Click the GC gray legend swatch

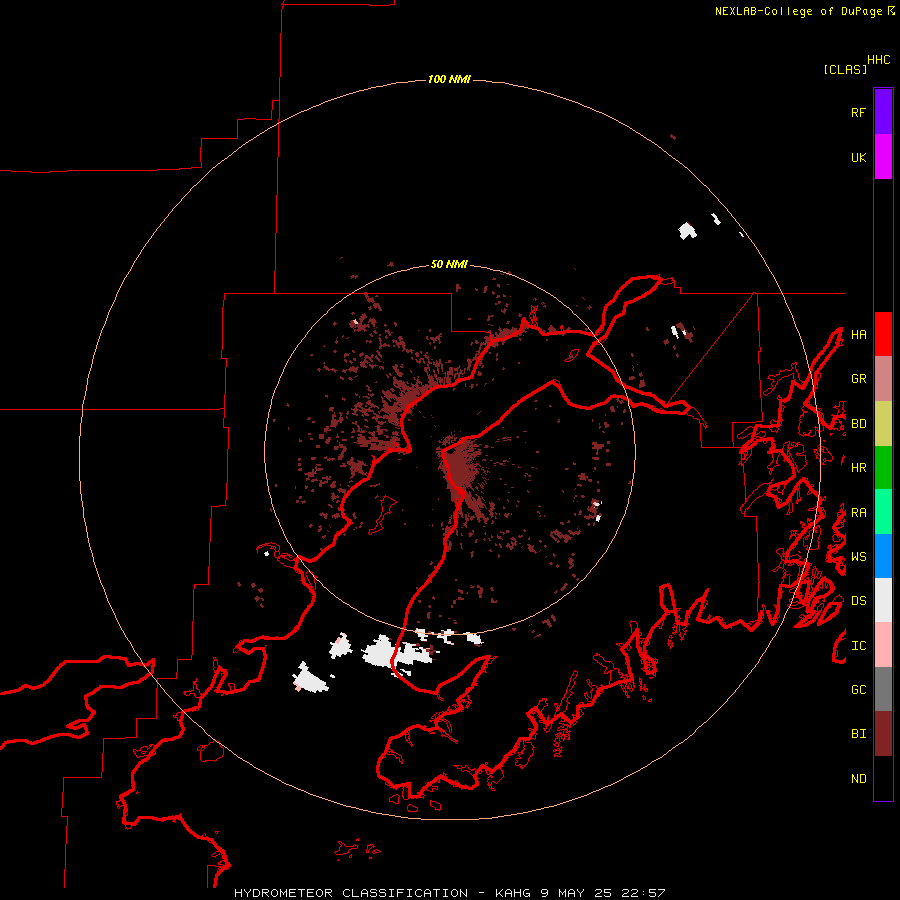[883, 689]
